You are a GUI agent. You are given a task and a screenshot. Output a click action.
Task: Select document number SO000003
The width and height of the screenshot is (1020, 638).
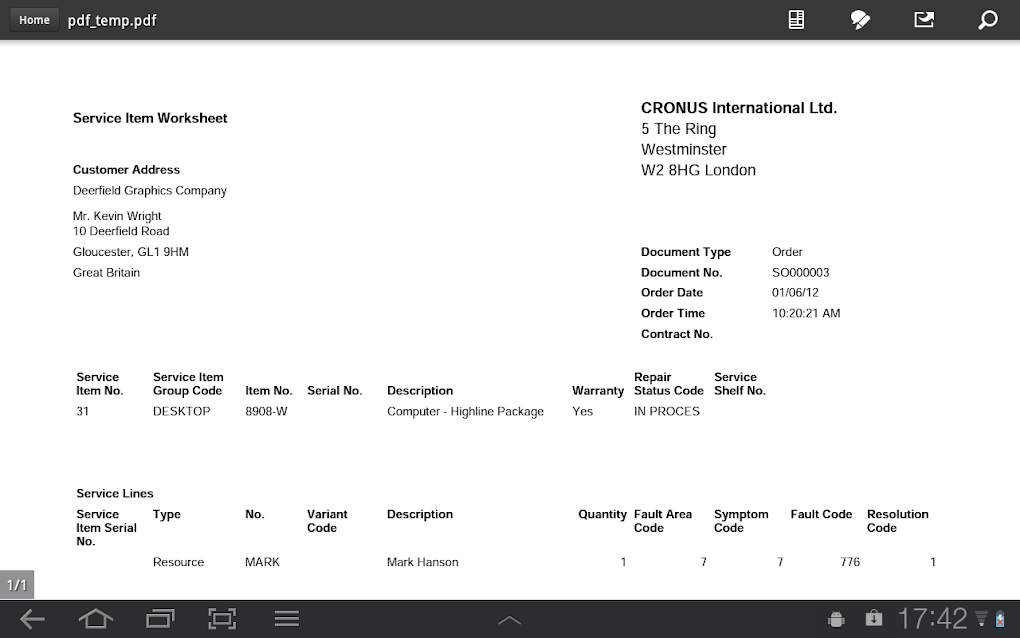(801, 272)
